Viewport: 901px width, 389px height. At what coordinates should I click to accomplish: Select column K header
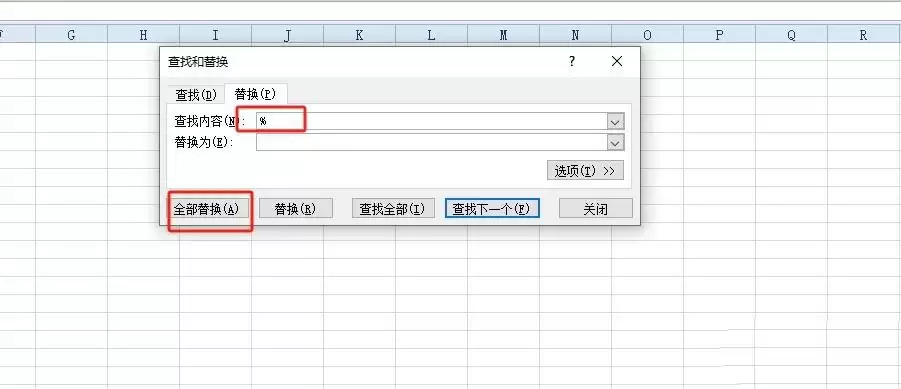point(359,34)
